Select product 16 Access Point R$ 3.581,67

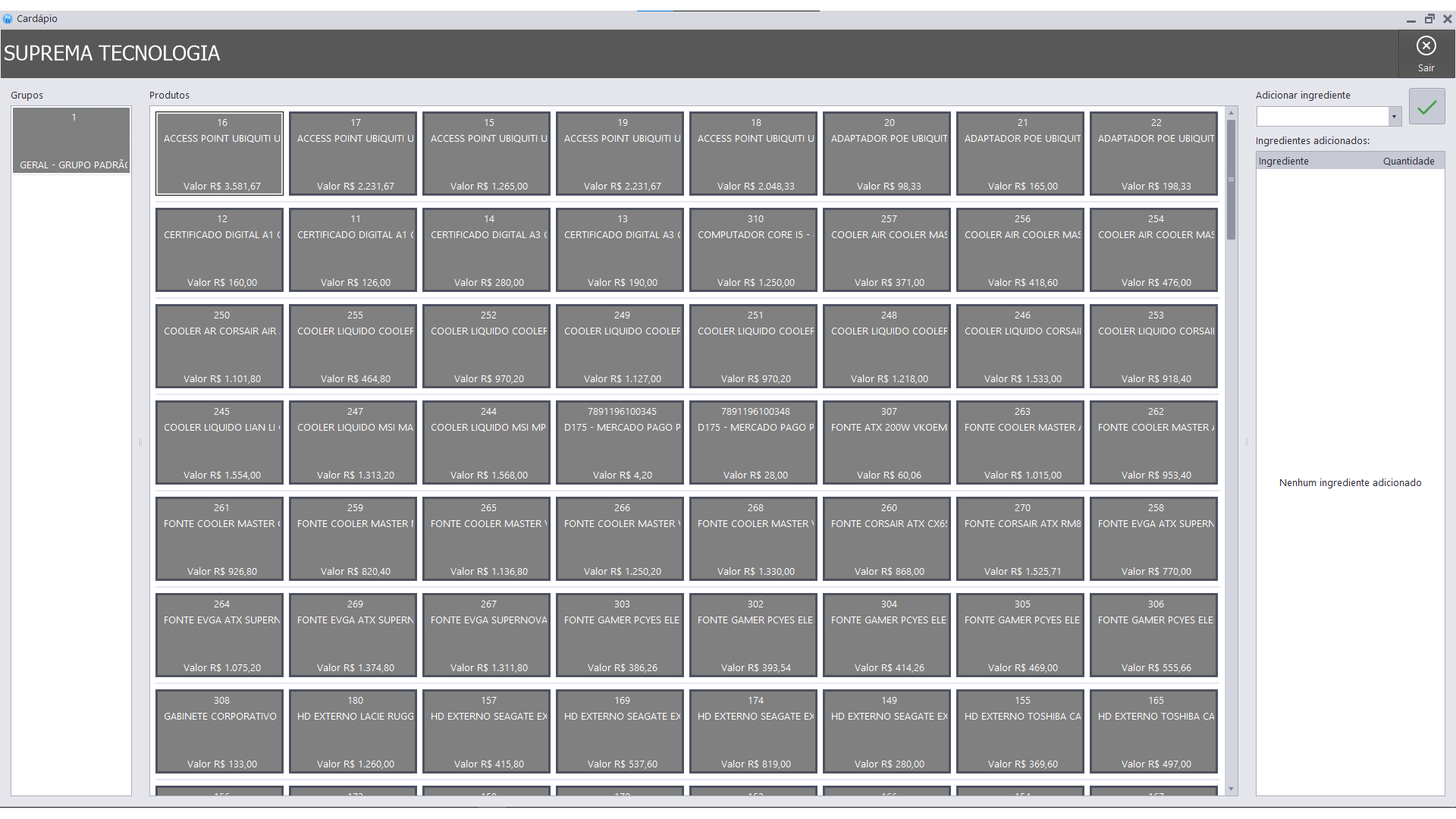click(x=219, y=154)
